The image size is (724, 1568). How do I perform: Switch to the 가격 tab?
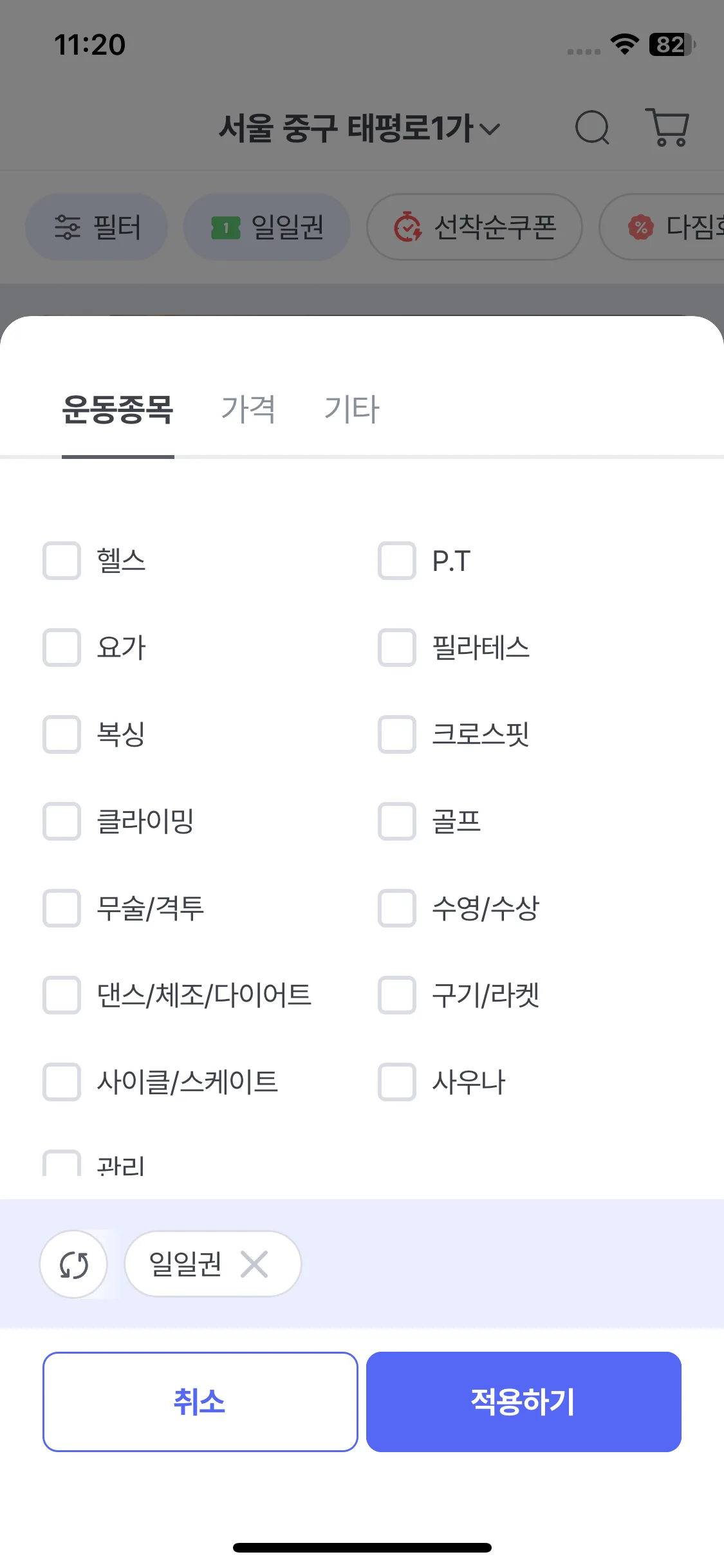pyautogui.click(x=248, y=409)
